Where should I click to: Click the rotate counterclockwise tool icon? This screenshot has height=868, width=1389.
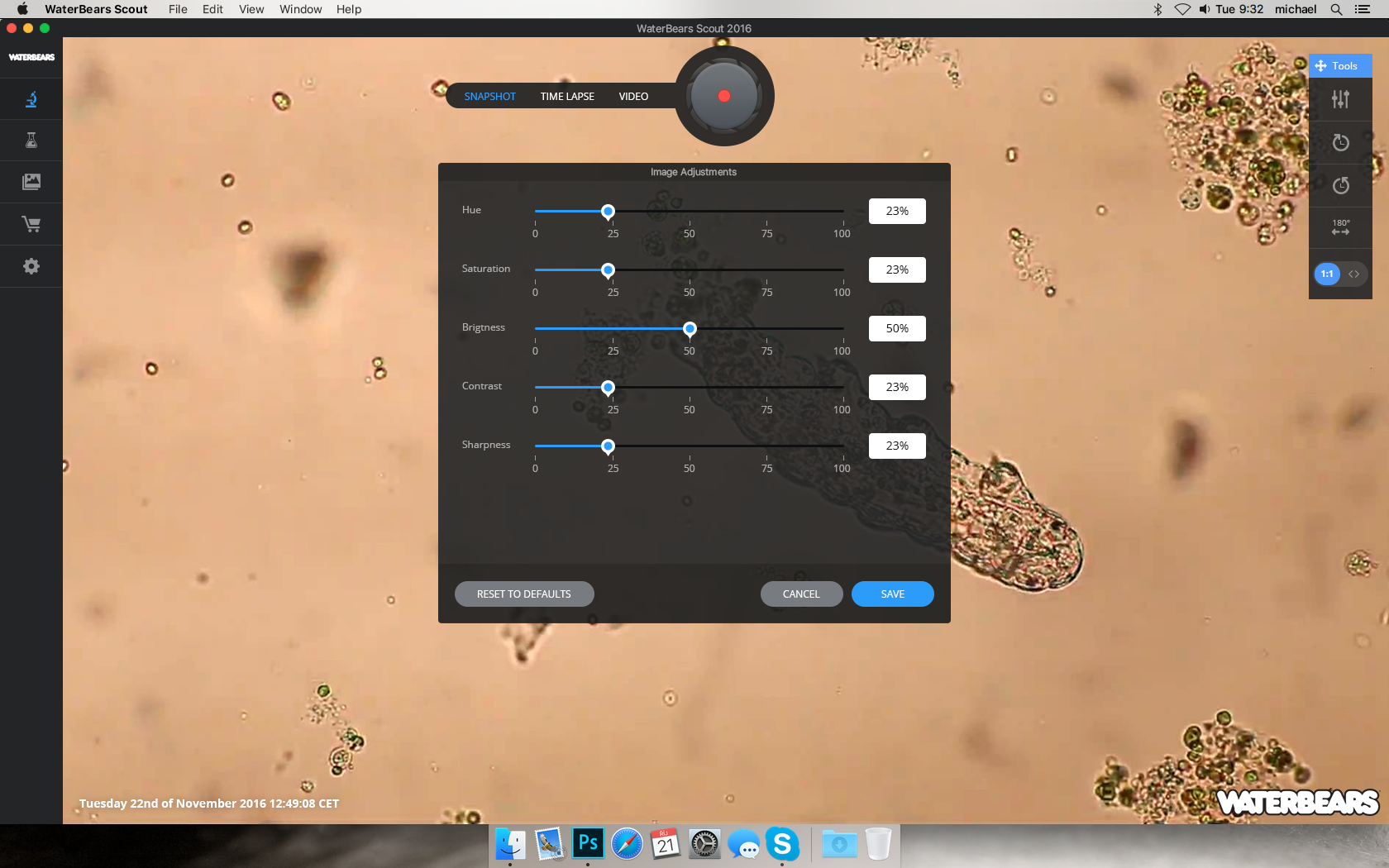point(1340,185)
